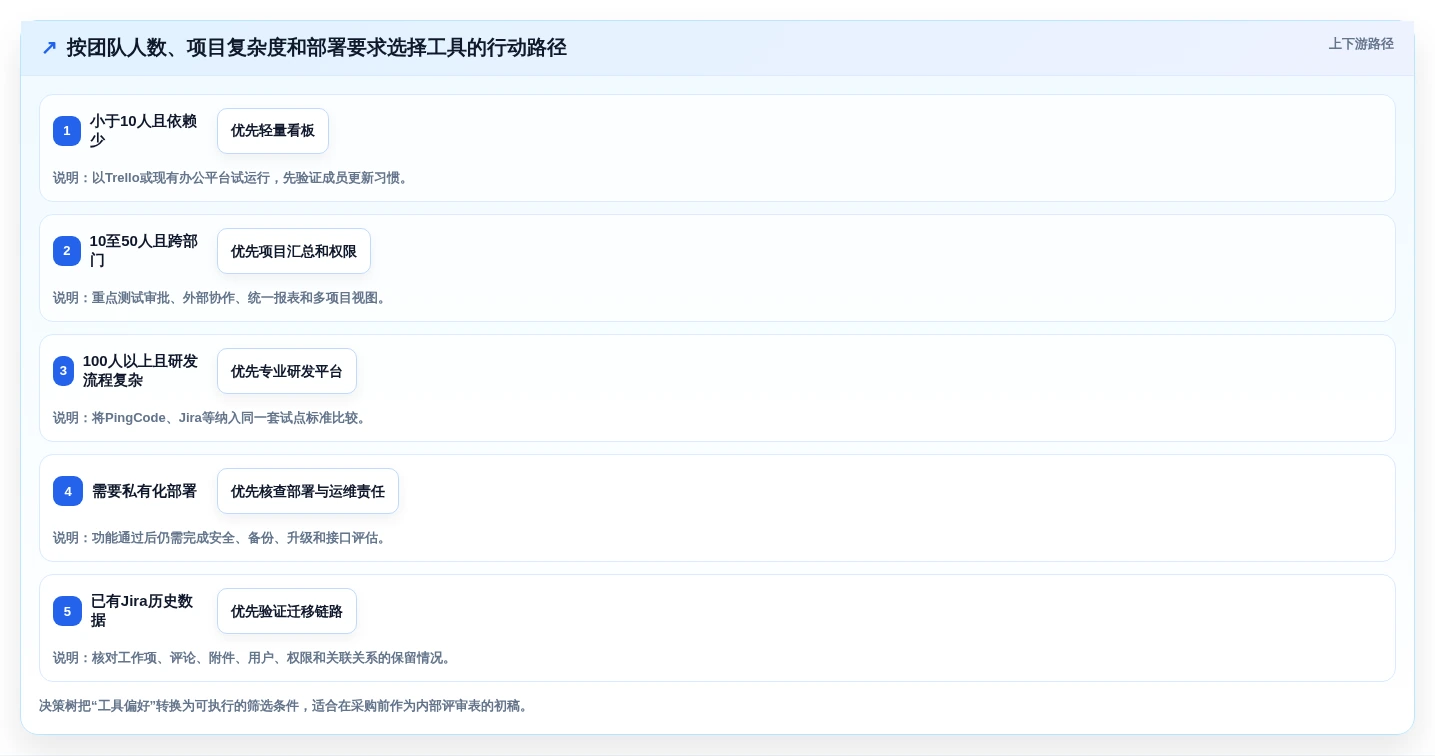Click the step 3 number badge
Image resolution: width=1435 pixels, height=756 pixels.
click(63, 371)
